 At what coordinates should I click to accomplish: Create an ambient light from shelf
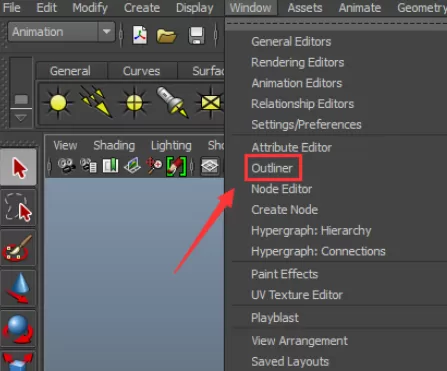tap(58, 103)
